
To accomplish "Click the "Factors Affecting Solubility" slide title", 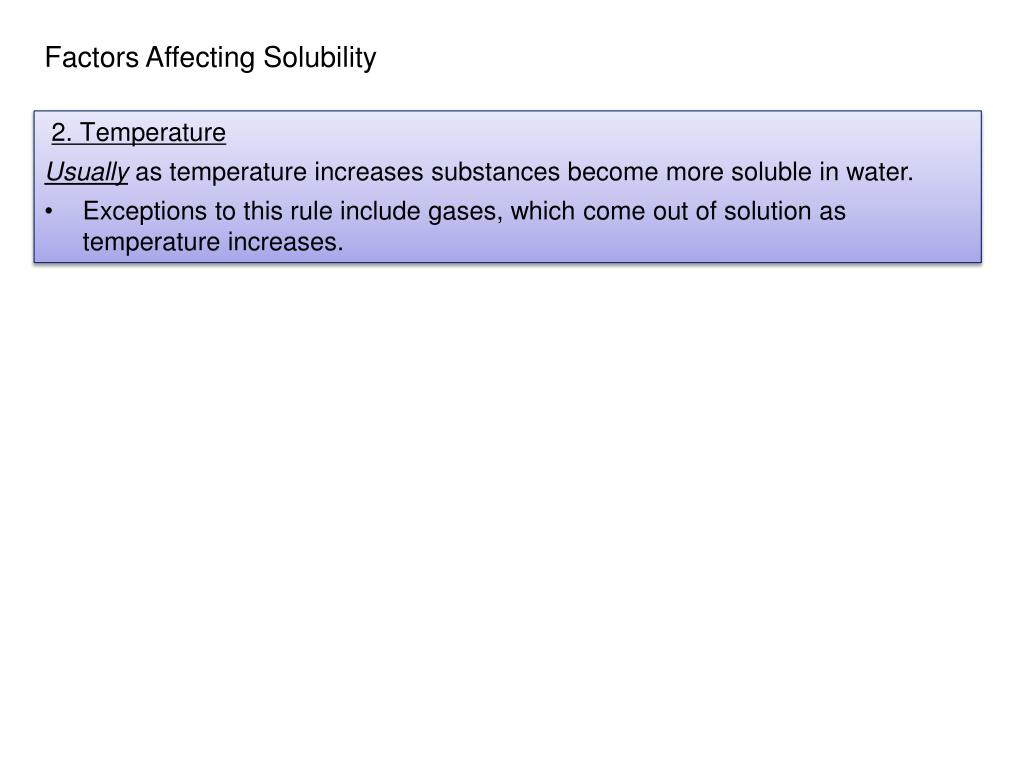I will (210, 58).
